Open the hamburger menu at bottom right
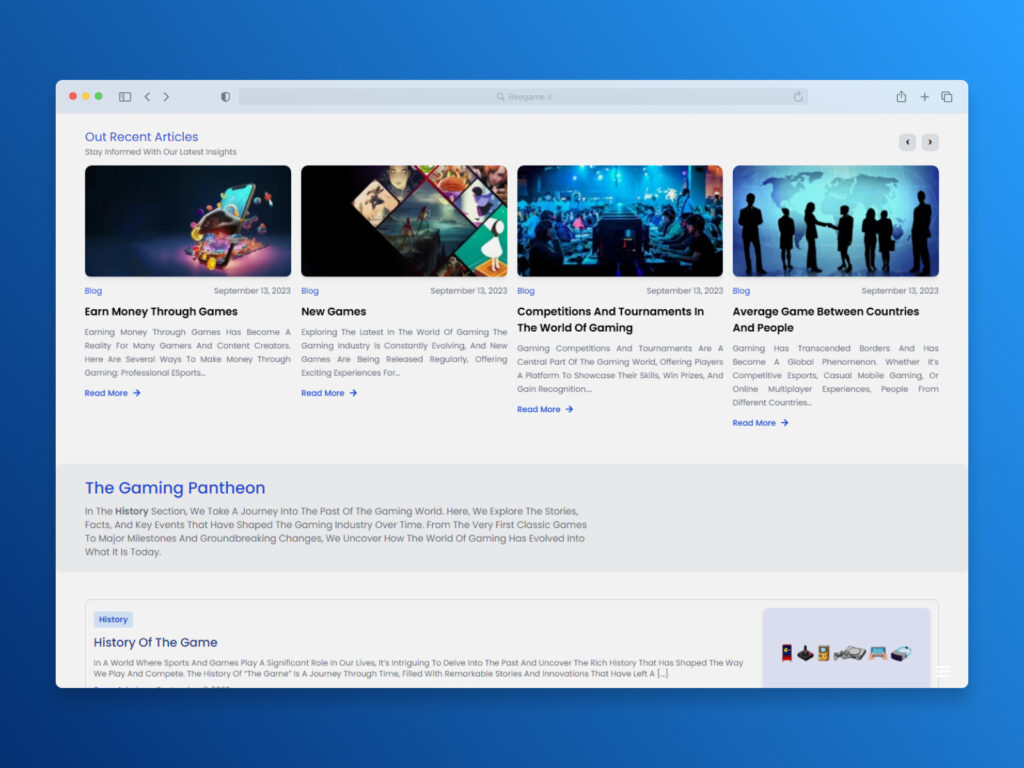Viewport: 1024px width, 768px height. click(x=942, y=672)
